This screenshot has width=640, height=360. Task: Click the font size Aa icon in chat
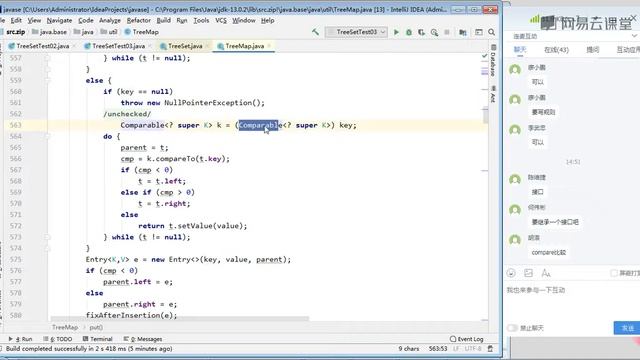[546, 273]
